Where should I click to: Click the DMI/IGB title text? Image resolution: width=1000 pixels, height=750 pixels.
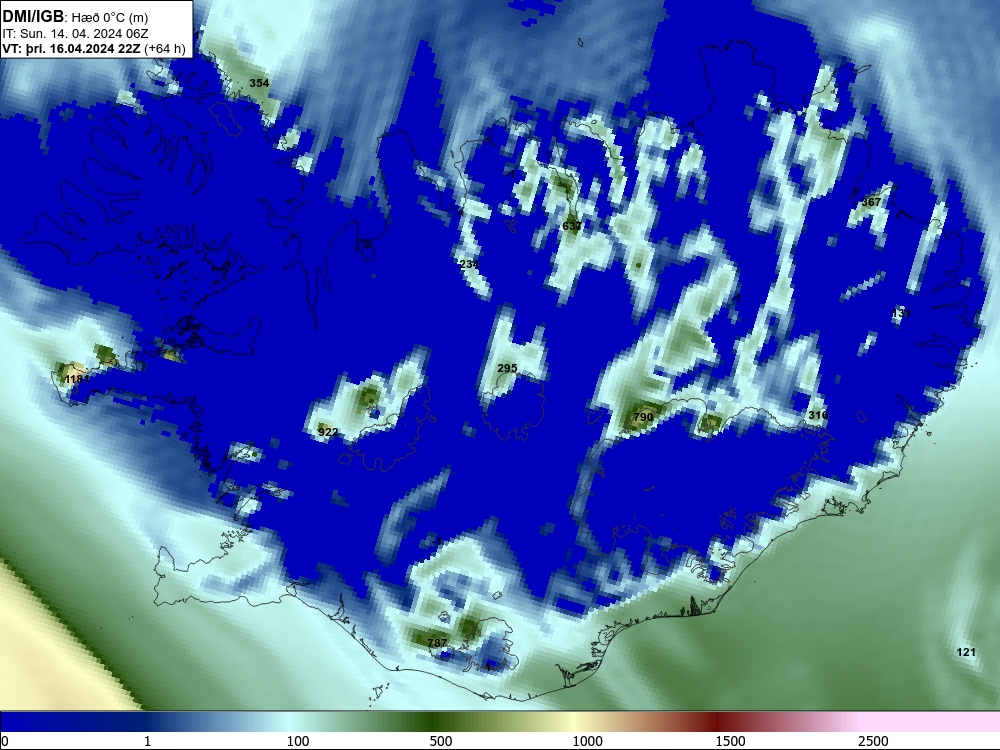click(34, 17)
